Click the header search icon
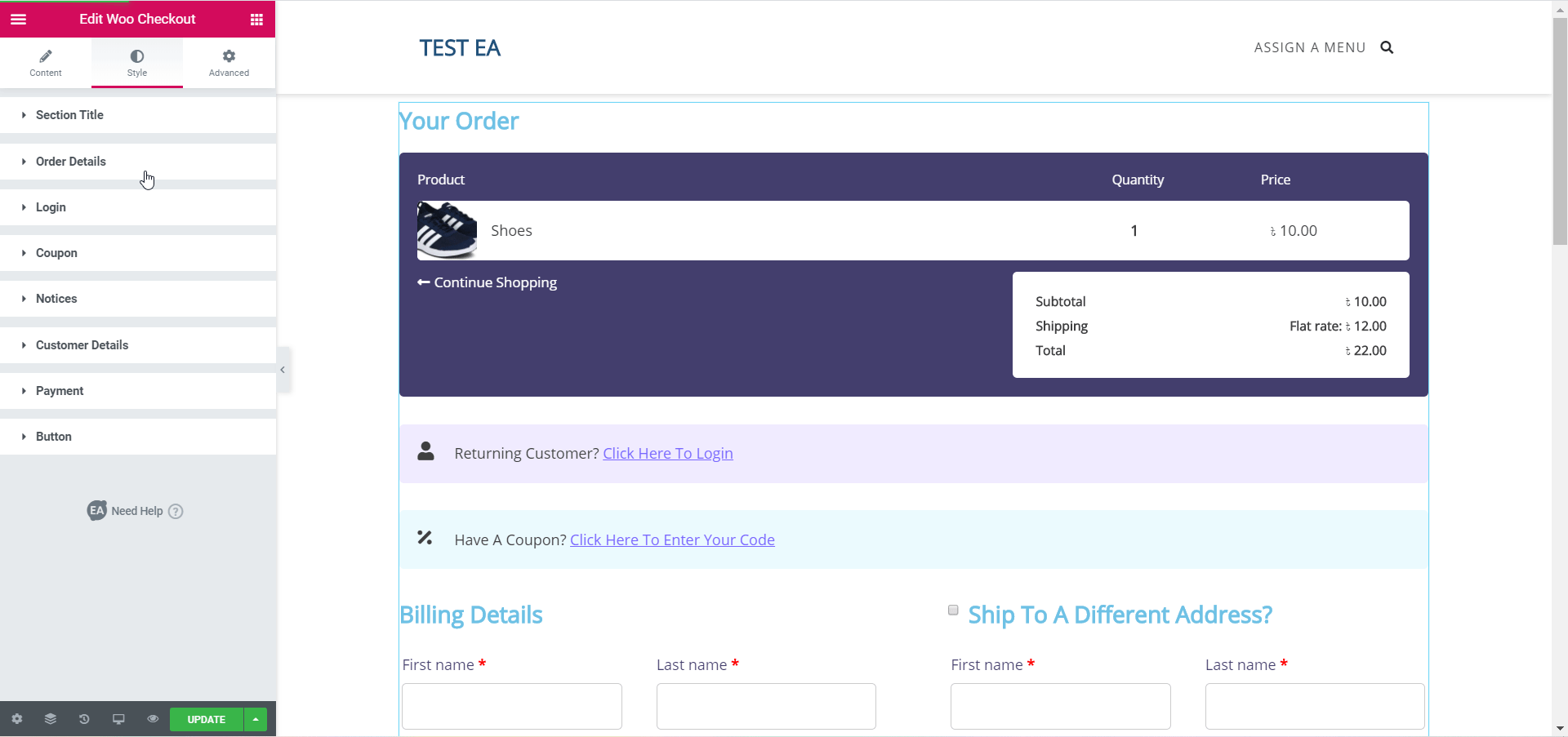This screenshot has width=1568, height=737. coord(1387,47)
